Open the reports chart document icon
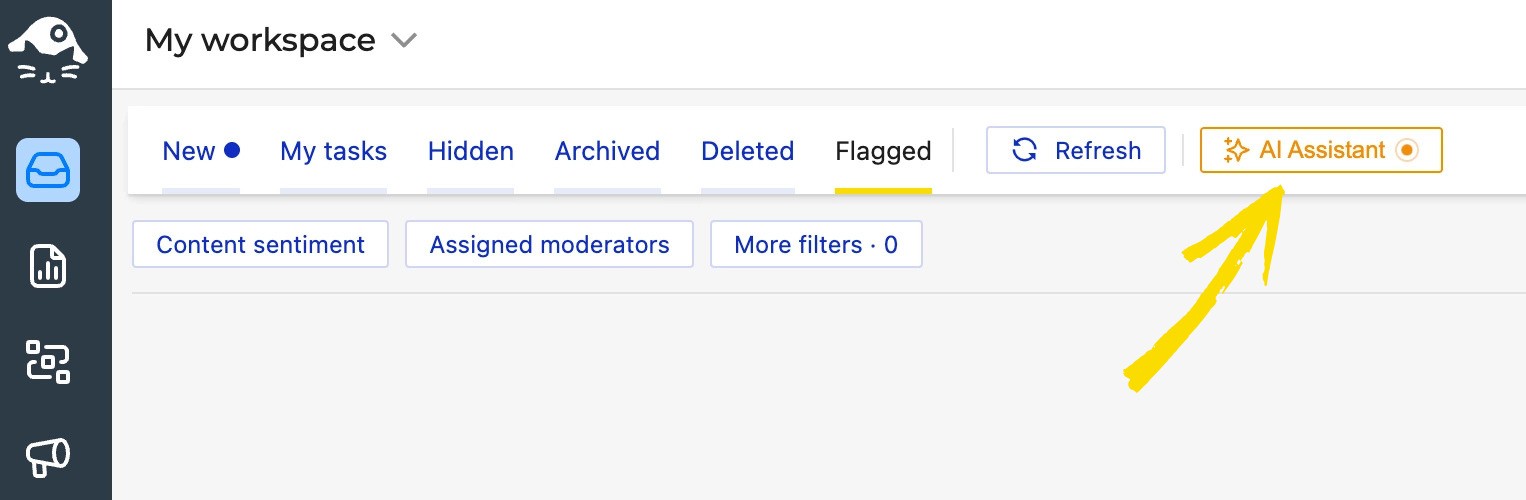Image resolution: width=1526 pixels, height=500 pixels. pos(48,266)
